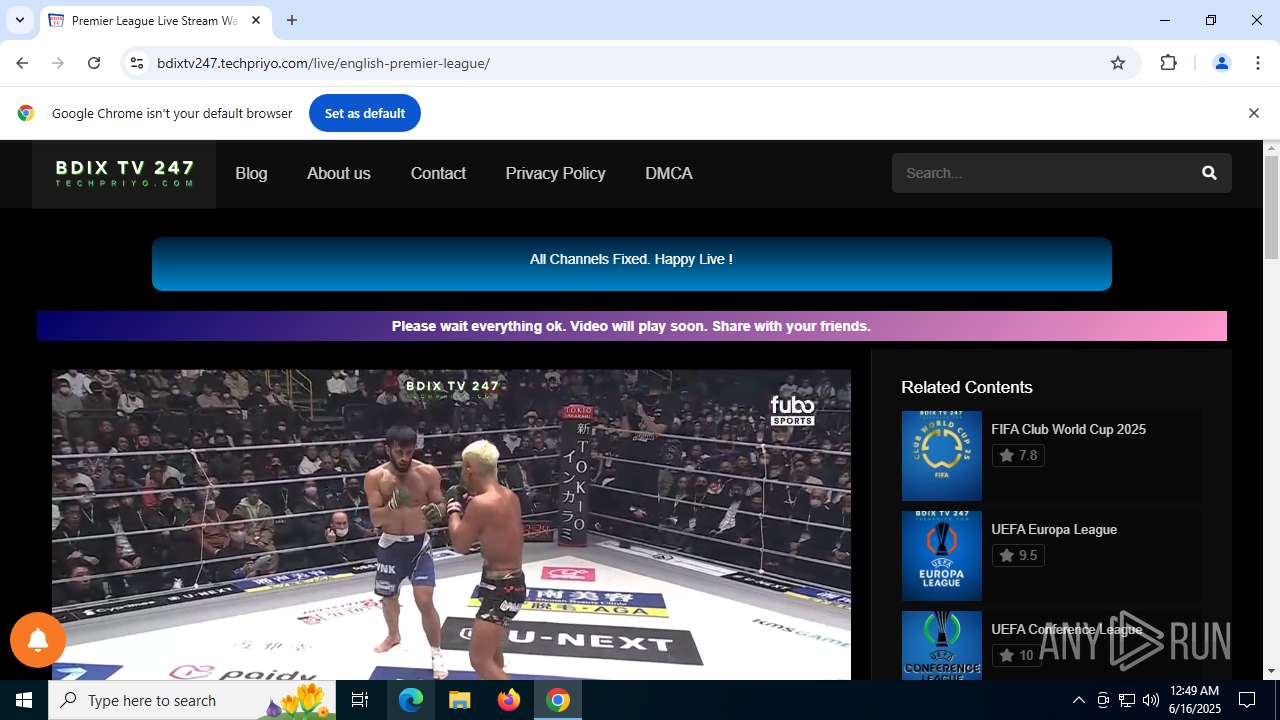The image size is (1280, 720).
Task: Click the BDIX TV 247 logo
Action: 124,173
